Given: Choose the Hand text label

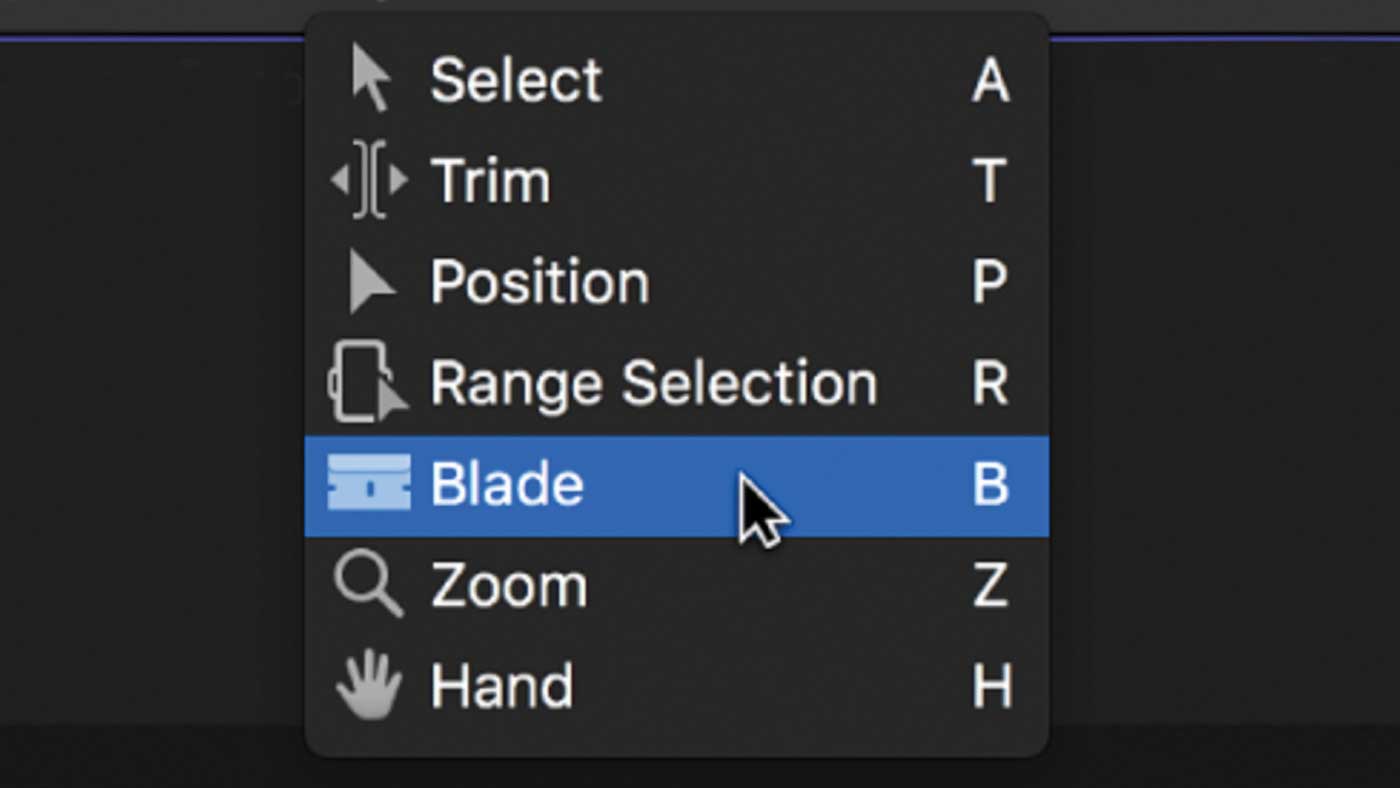Looking at the screenshot, I should (x=502, y=686).
